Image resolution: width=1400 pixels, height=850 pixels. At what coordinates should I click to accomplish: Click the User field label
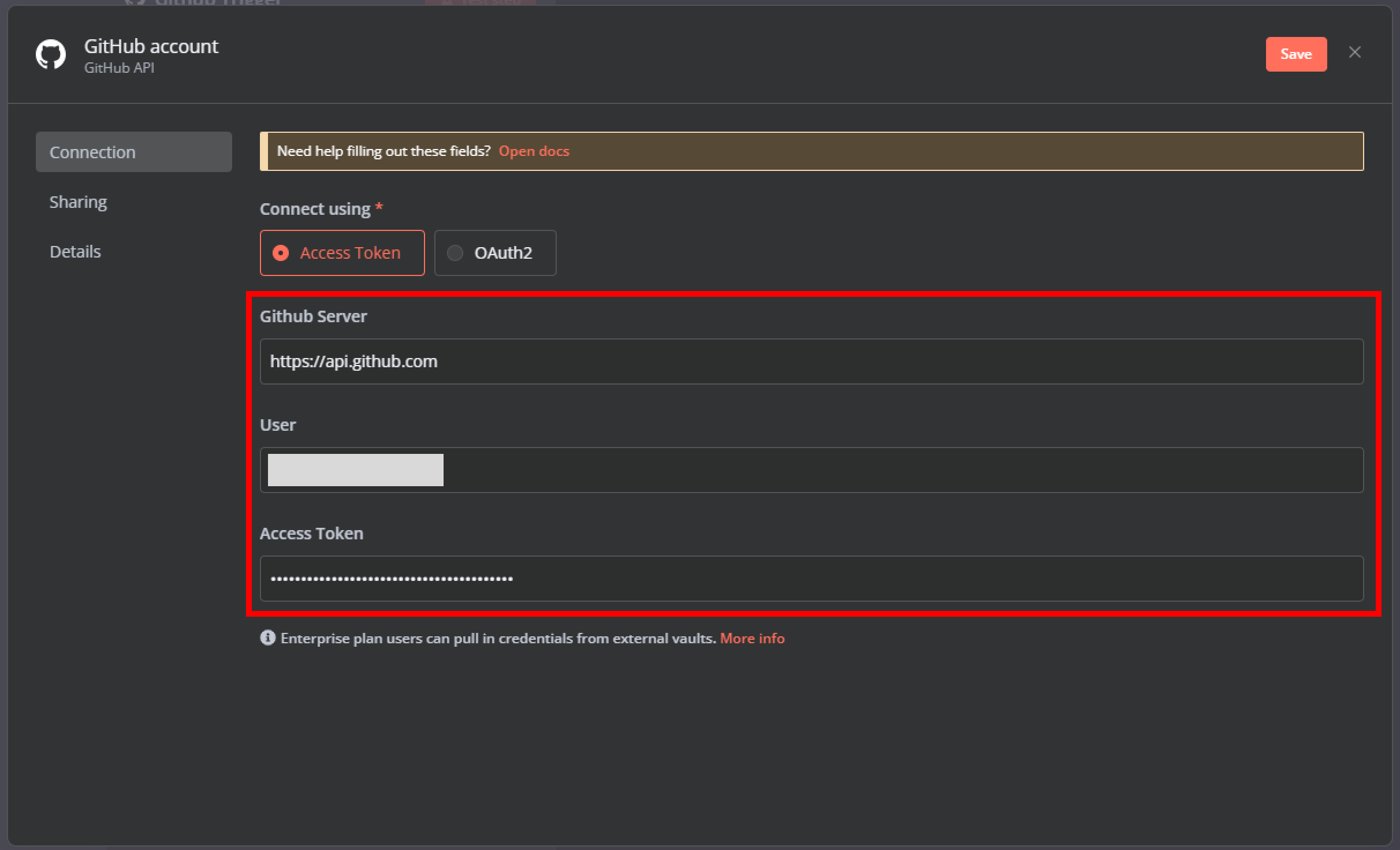pyautogui.click(x=277, y=425)
